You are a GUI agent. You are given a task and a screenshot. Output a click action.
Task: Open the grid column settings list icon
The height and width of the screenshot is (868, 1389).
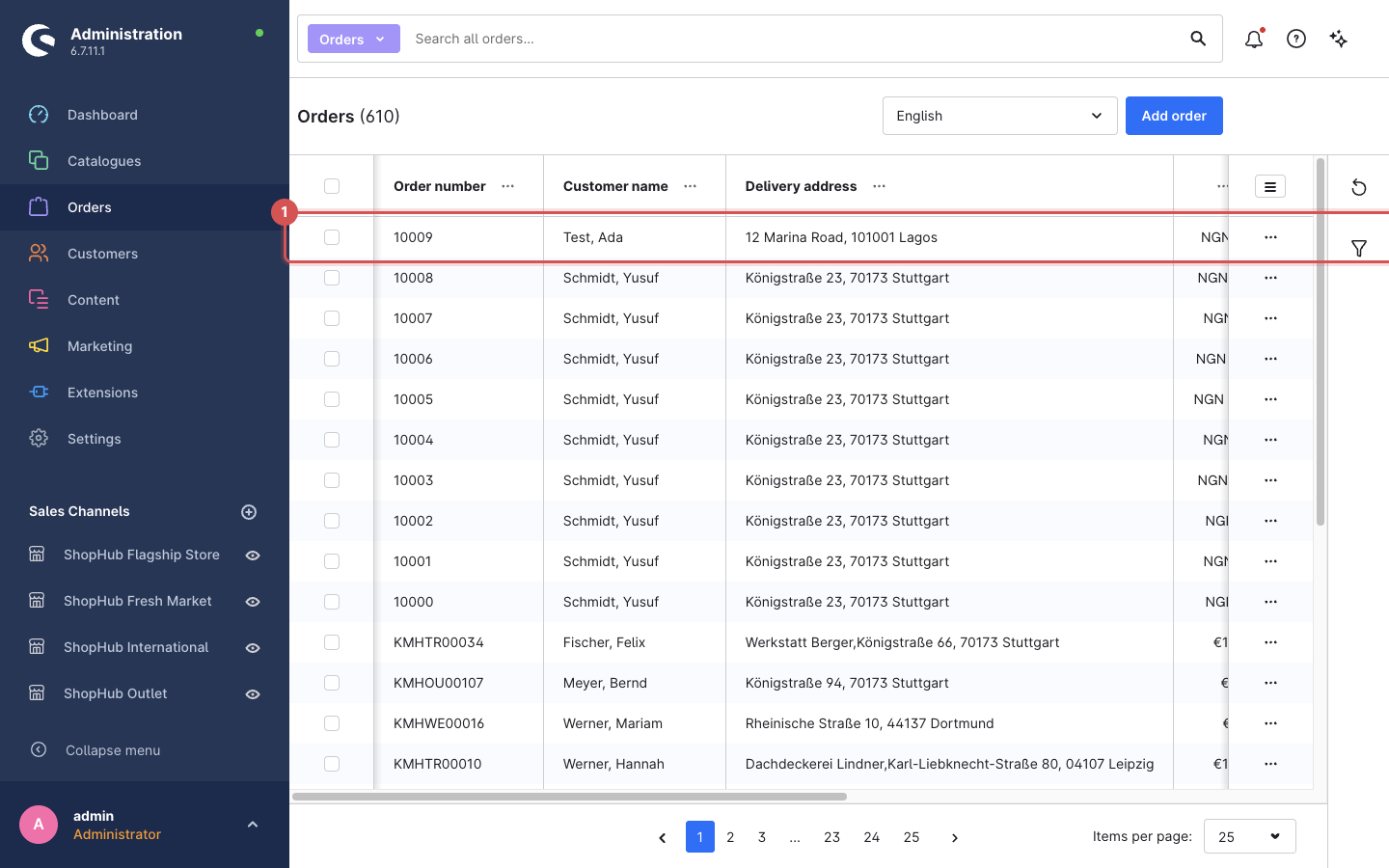pos(1270,187)
